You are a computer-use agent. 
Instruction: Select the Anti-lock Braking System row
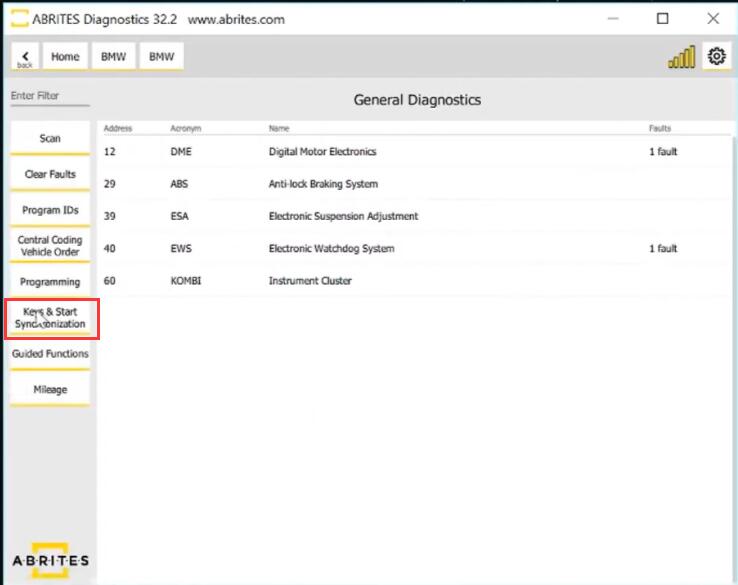415,184
